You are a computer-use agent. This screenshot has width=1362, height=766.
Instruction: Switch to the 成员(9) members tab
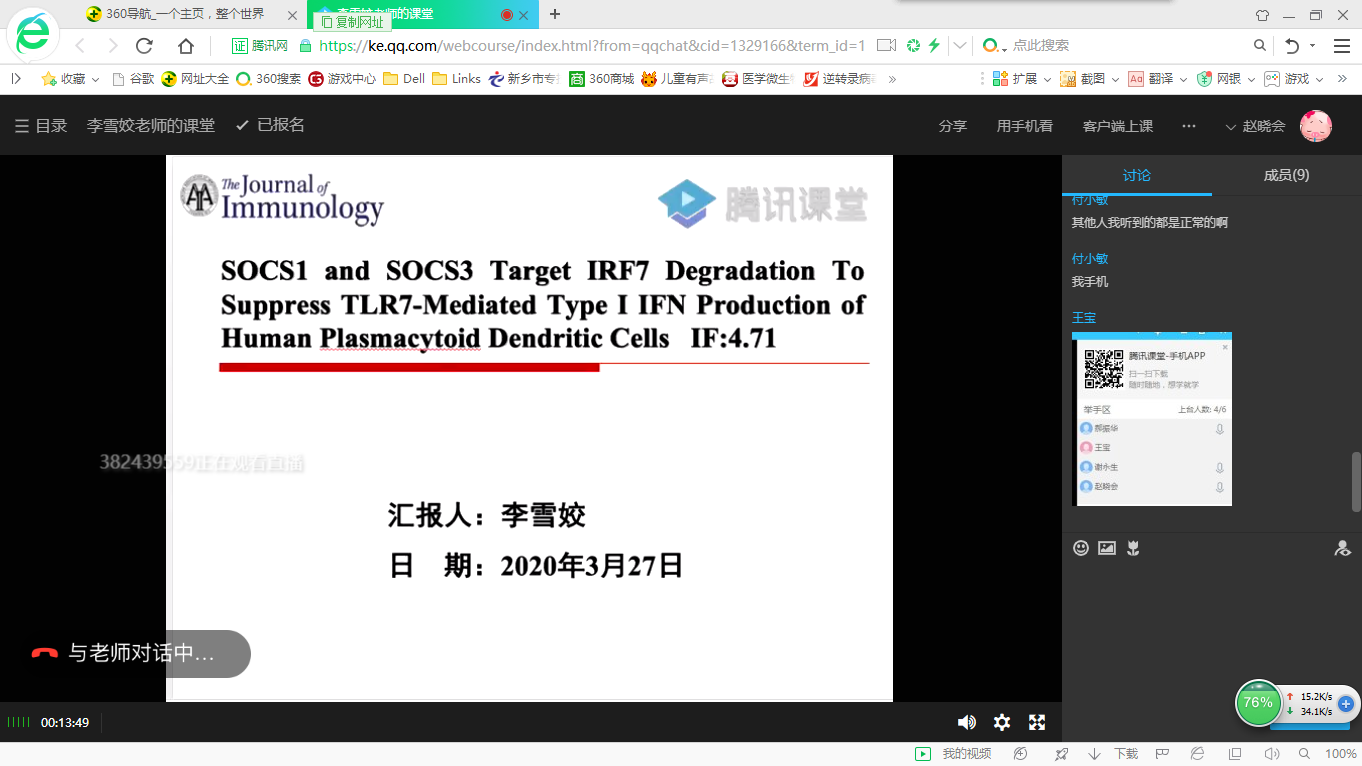1286,175
